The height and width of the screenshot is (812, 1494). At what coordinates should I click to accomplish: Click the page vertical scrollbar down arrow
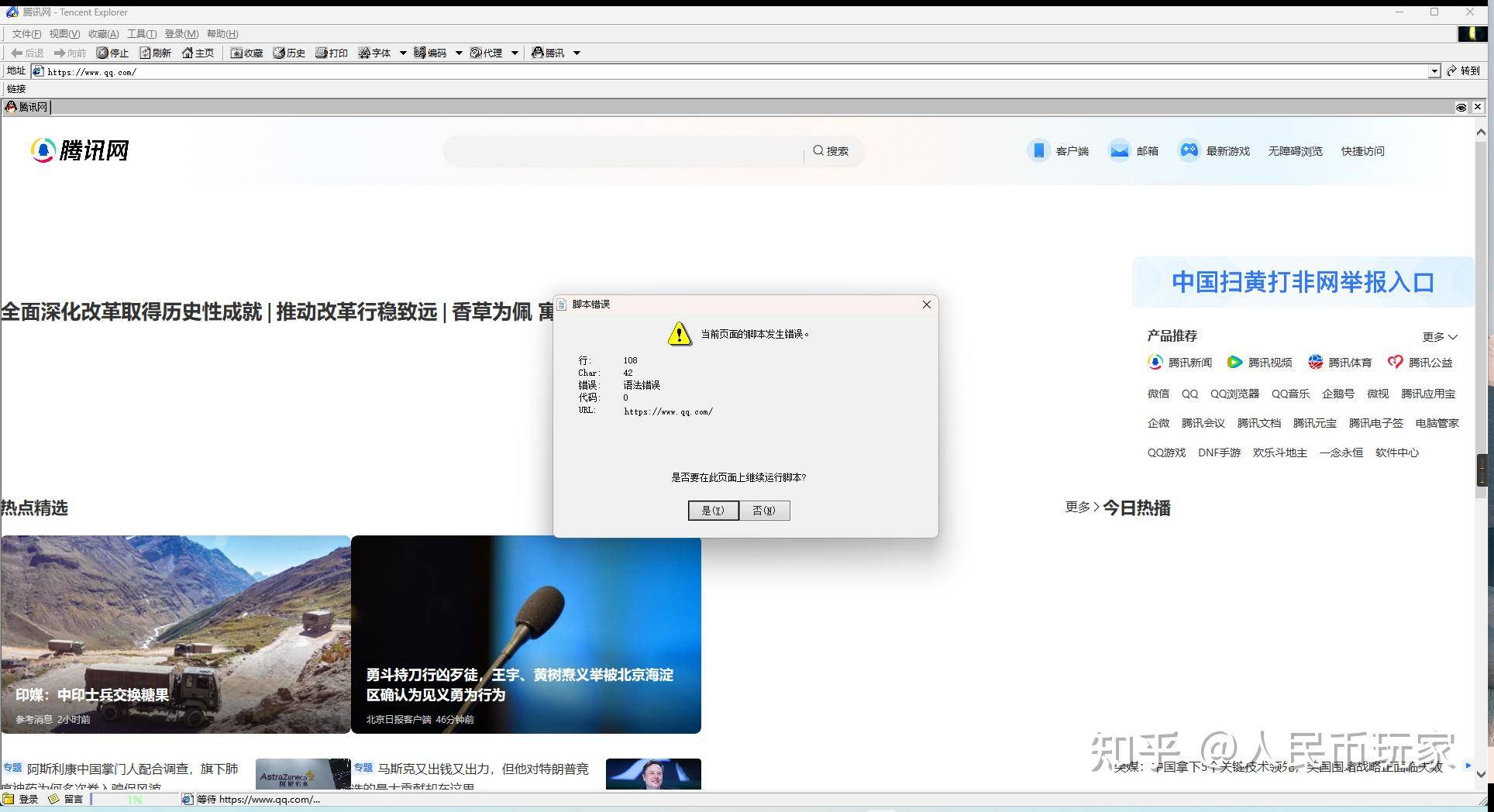1481,773
